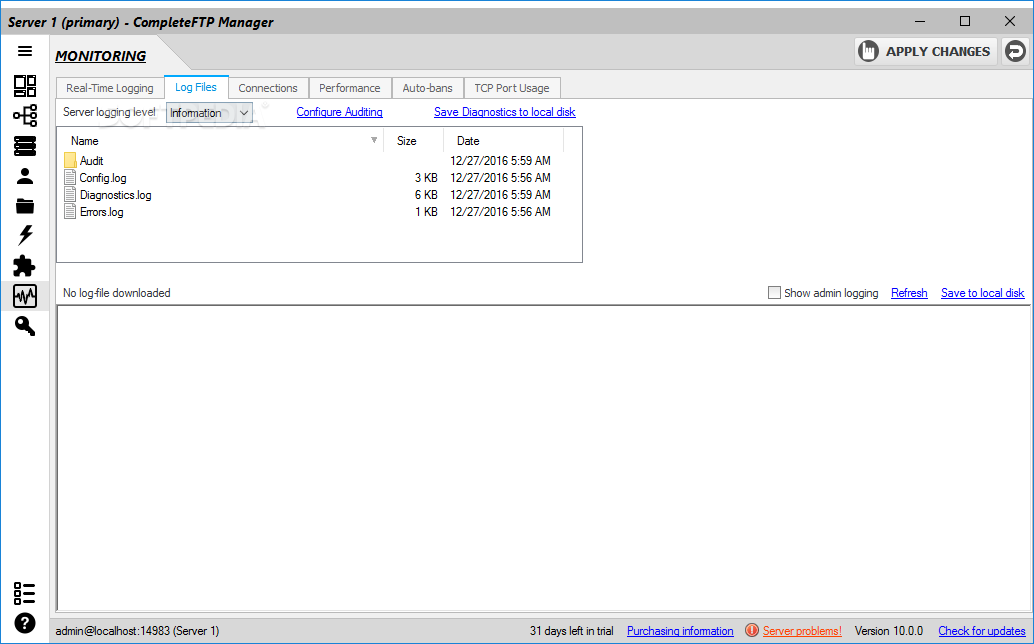Click admin@localhost:14983 status text
Screen dimensions: 1034x644
pos(137,631)
